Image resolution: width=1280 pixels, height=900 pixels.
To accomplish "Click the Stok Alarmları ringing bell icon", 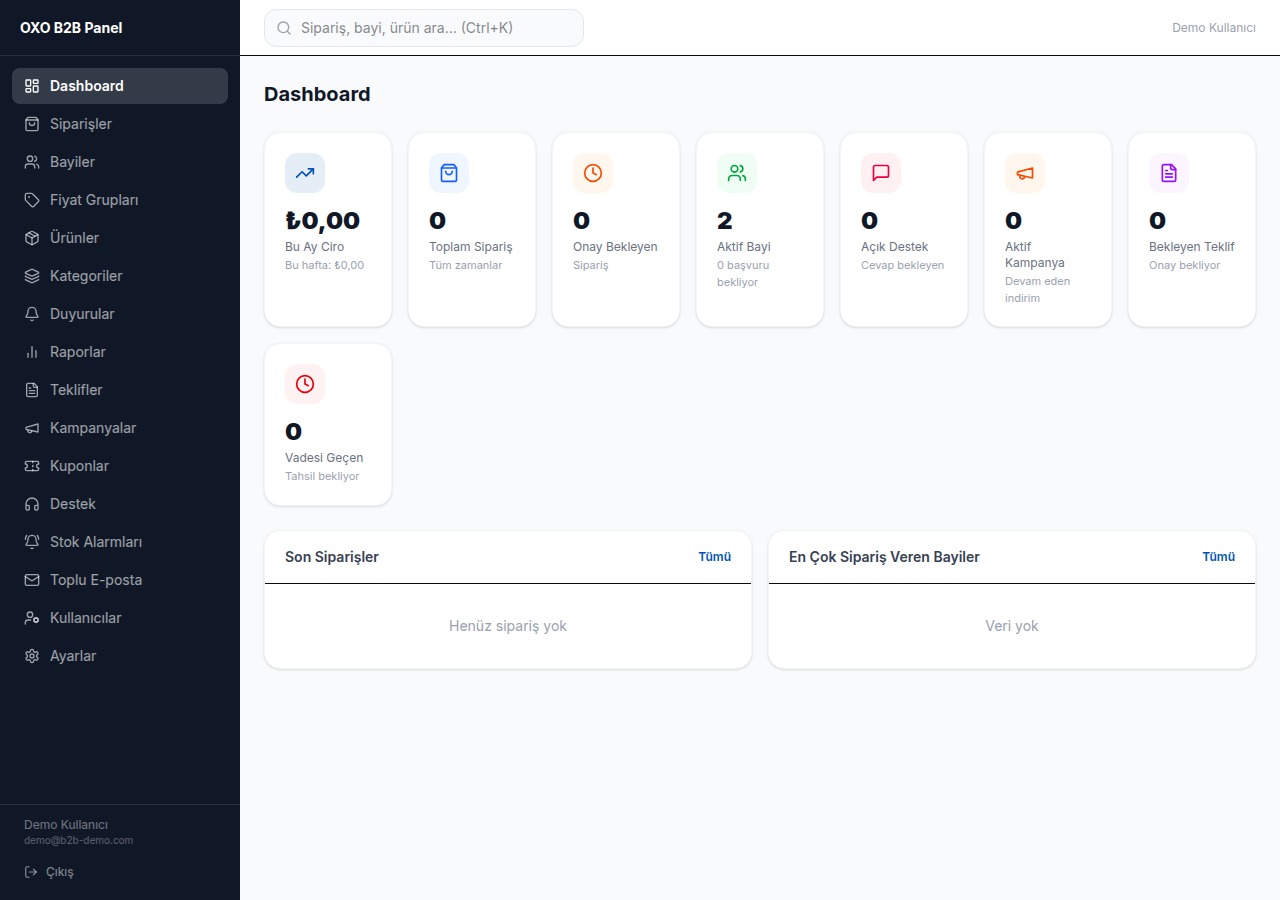I will tap(32, 542).
